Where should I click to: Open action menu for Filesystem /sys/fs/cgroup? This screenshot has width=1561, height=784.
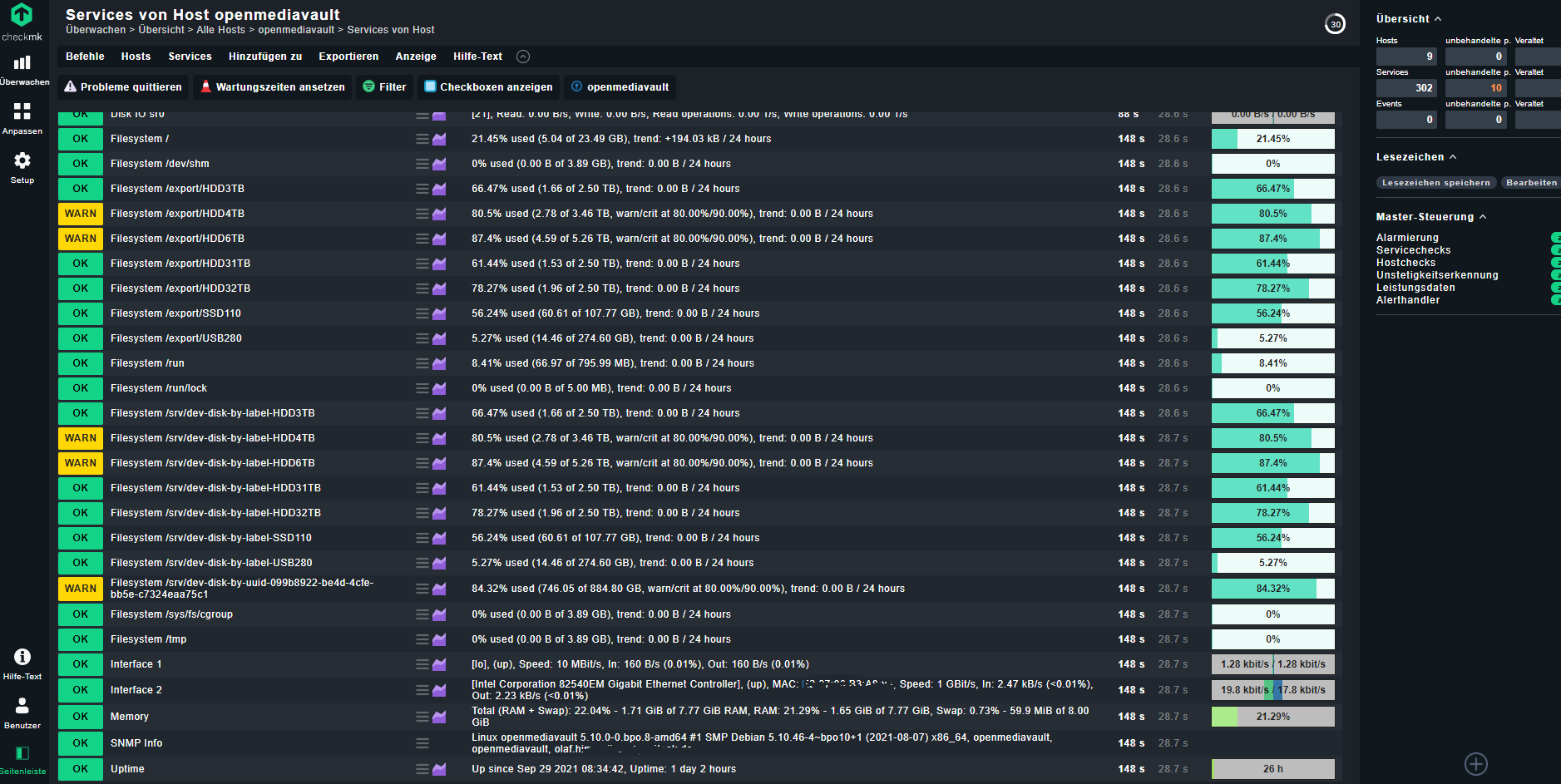click(422, 614)
